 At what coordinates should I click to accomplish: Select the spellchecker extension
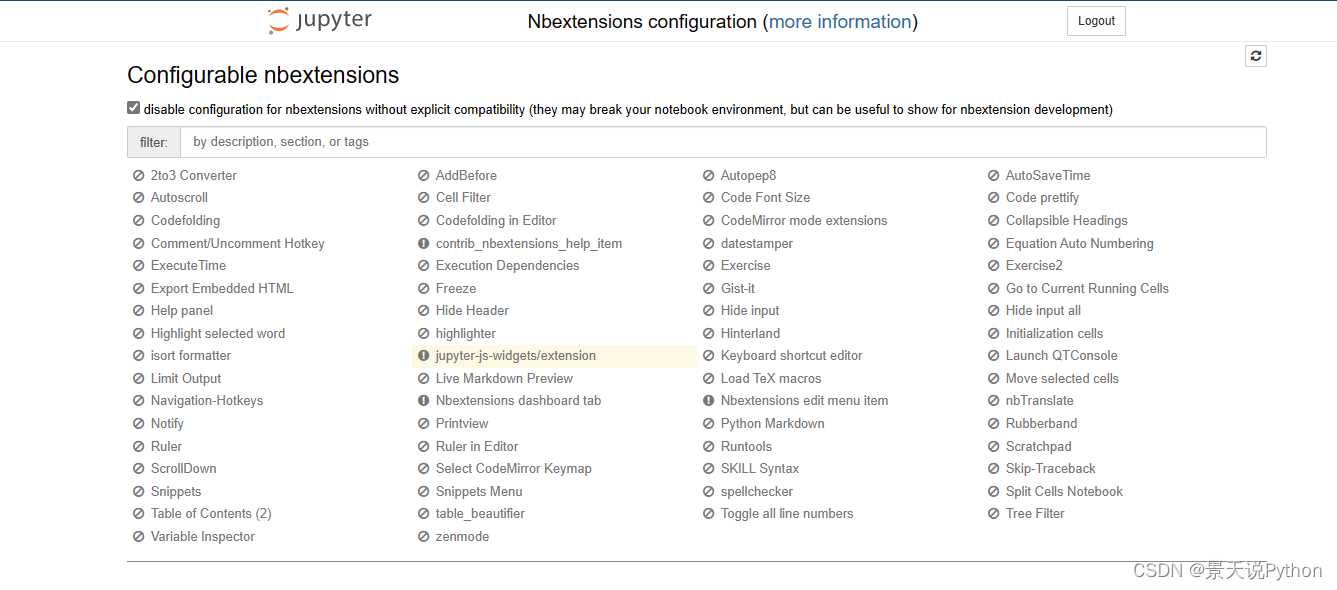point(757,492)
